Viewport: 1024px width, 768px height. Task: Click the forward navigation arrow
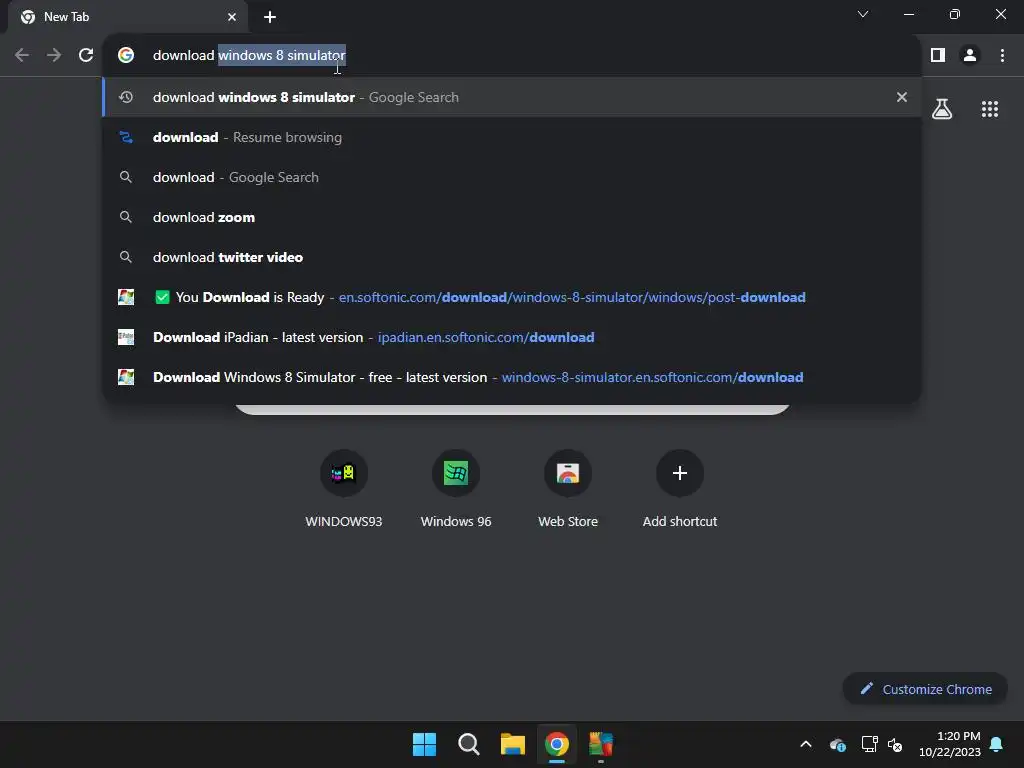pyautogui.click(x=54, y=56)
